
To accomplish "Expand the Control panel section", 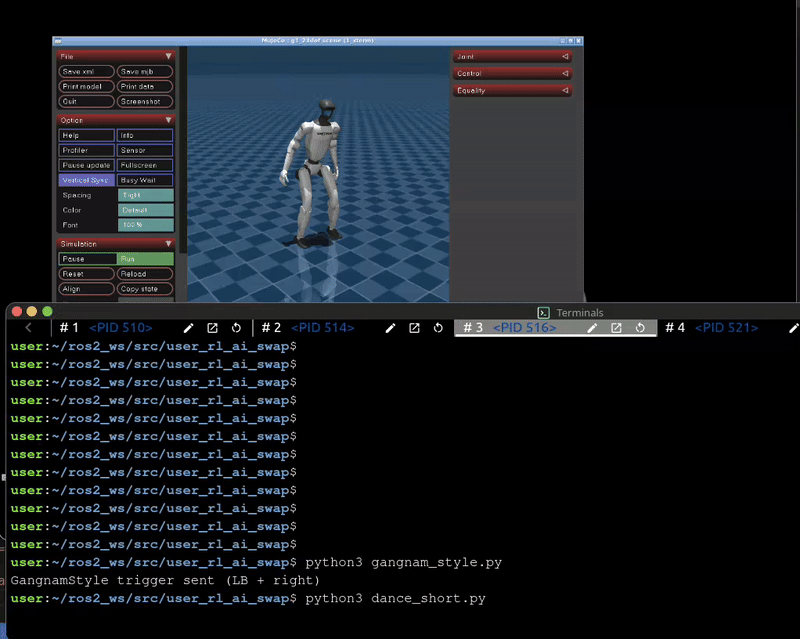I will (x=511, y=73).
